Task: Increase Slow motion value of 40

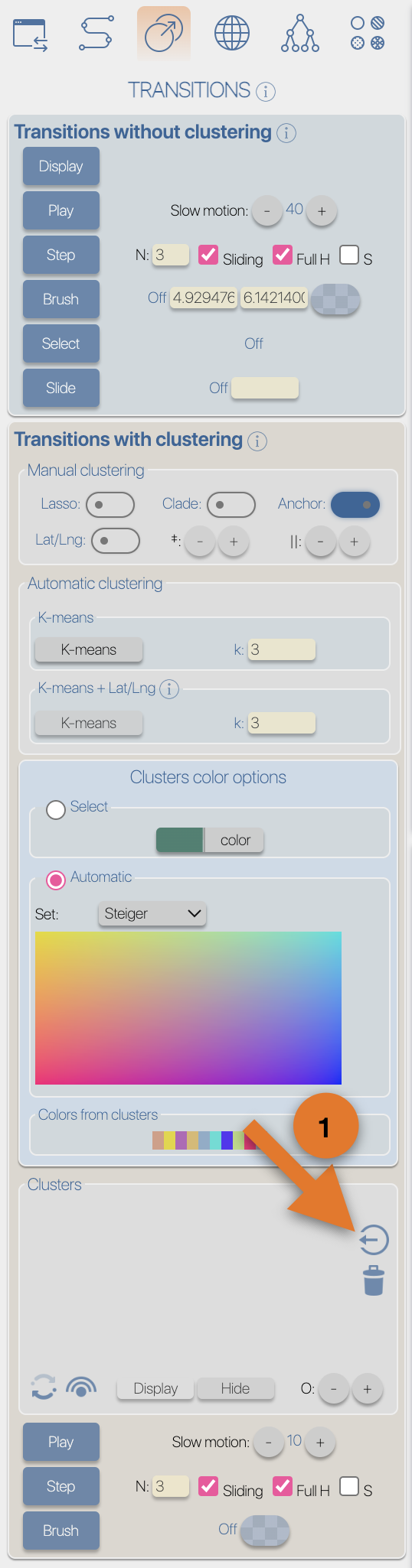Action: point(322,211)
